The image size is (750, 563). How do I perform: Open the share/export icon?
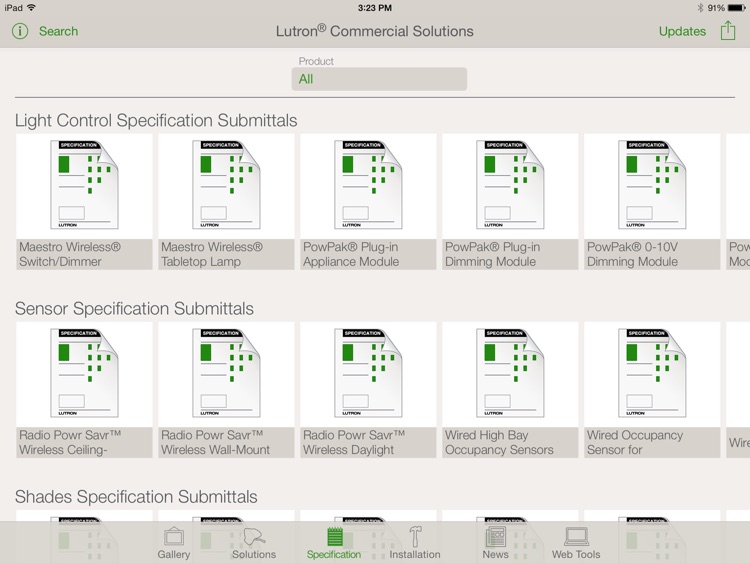pos(728,31)
